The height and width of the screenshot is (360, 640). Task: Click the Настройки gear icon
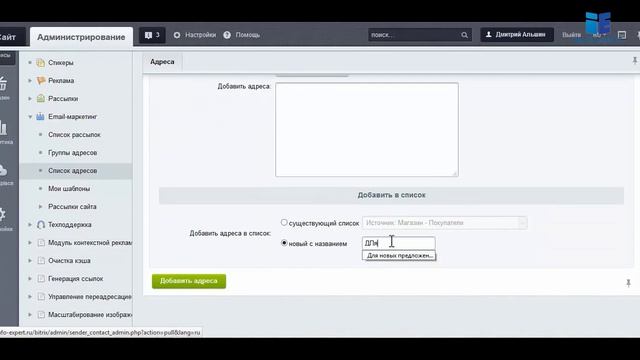click(177, 35)
